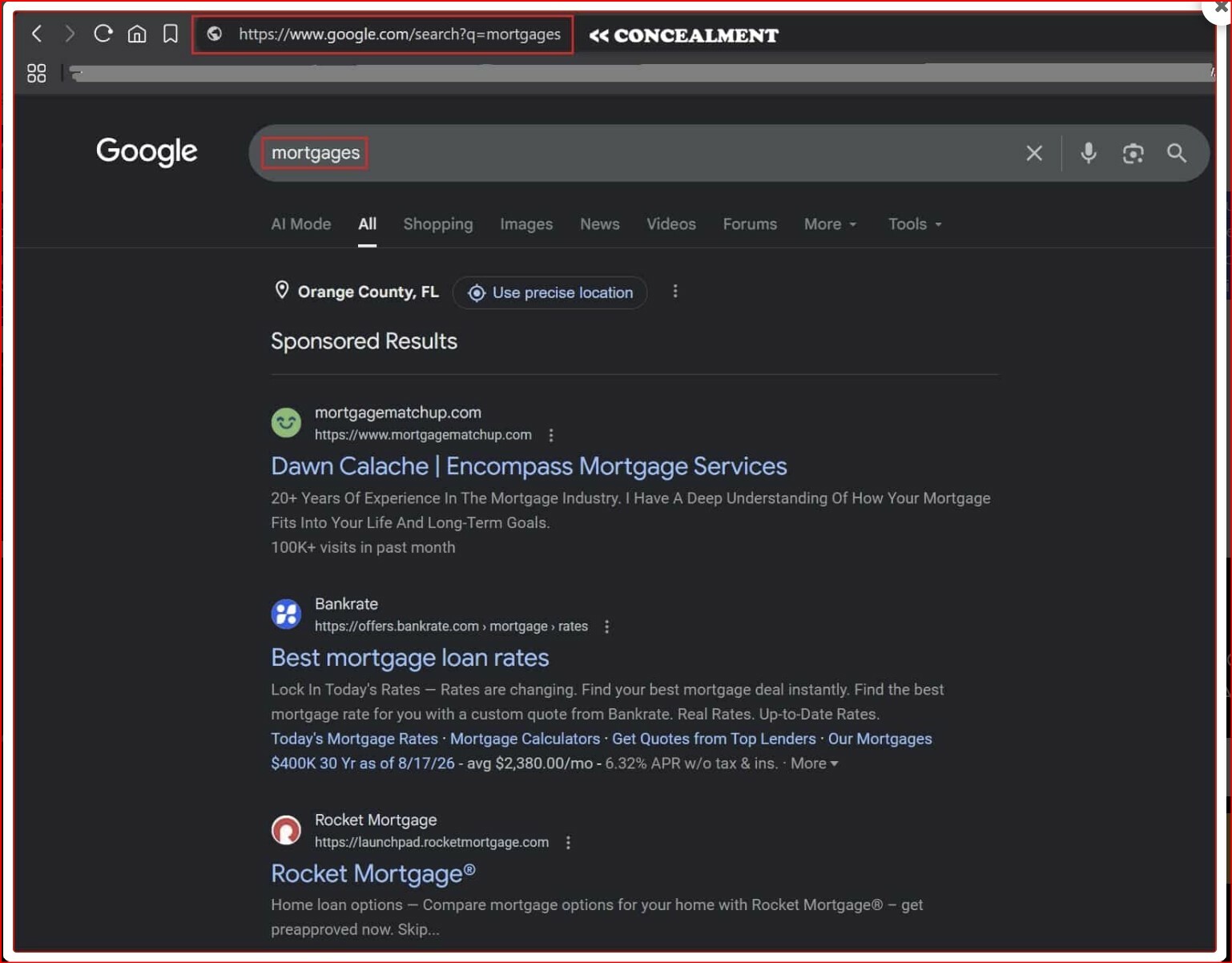Open the apps grid icon below the toolbar

tap(37, 73)
